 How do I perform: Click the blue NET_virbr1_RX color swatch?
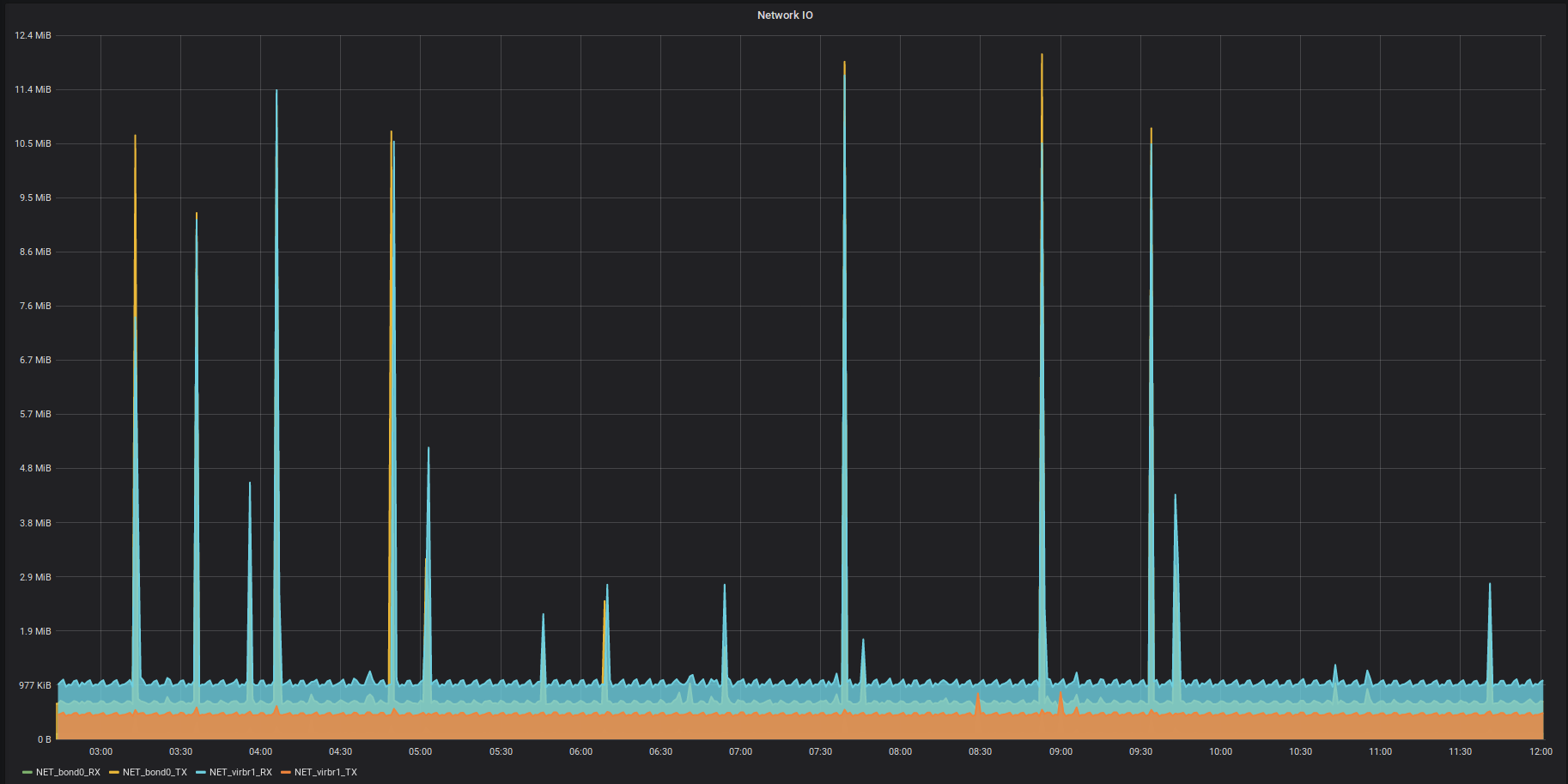(201, 772)
